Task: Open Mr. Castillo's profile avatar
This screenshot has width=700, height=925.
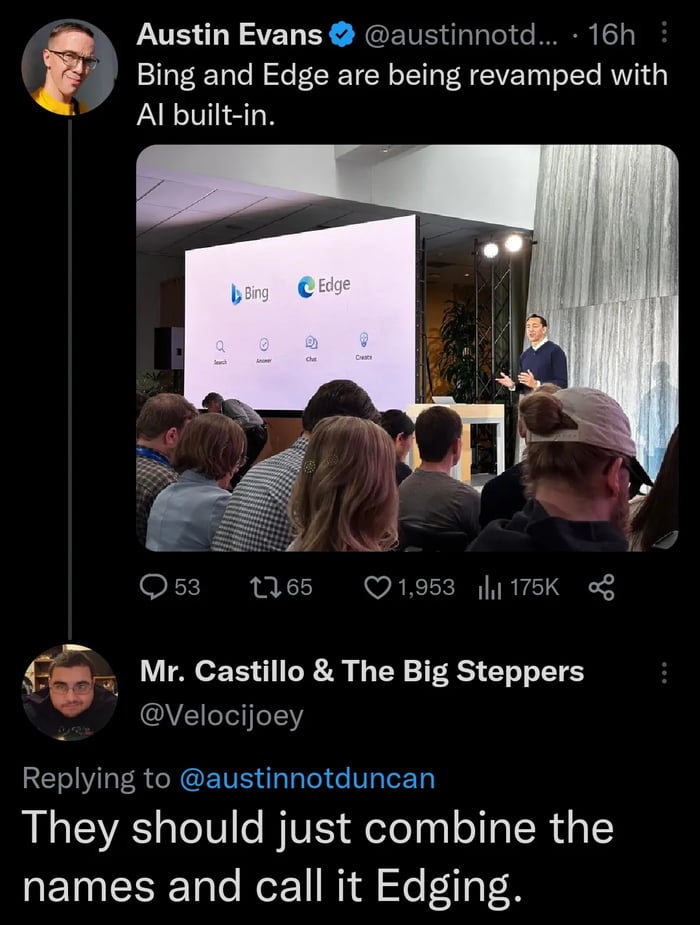Action: [69, 692]
